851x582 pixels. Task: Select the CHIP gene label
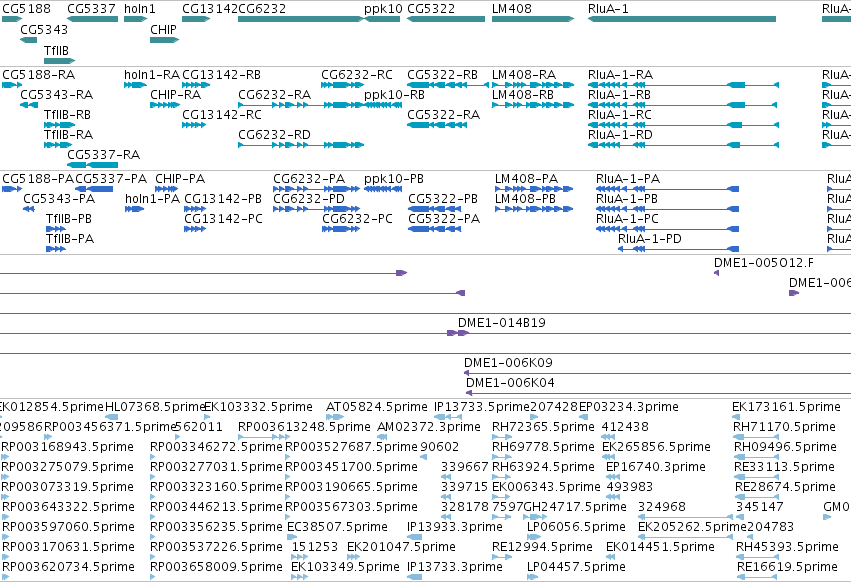[x=163, y=29]
